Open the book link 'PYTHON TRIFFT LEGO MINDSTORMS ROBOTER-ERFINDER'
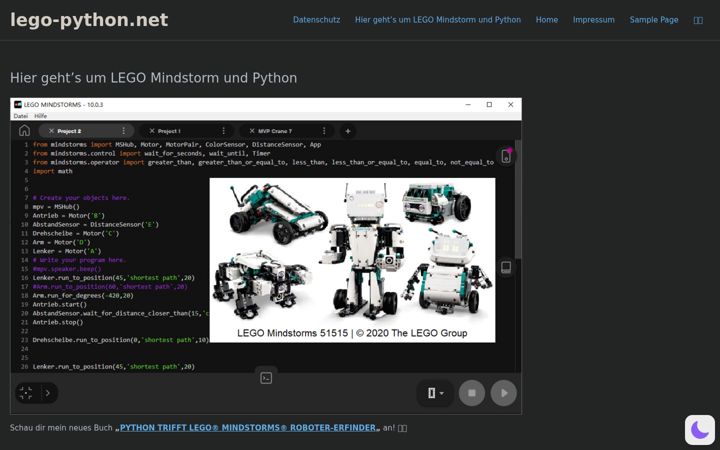Image resolution: width=720 pixels, height=450 pixels. [x=248, y=428]
